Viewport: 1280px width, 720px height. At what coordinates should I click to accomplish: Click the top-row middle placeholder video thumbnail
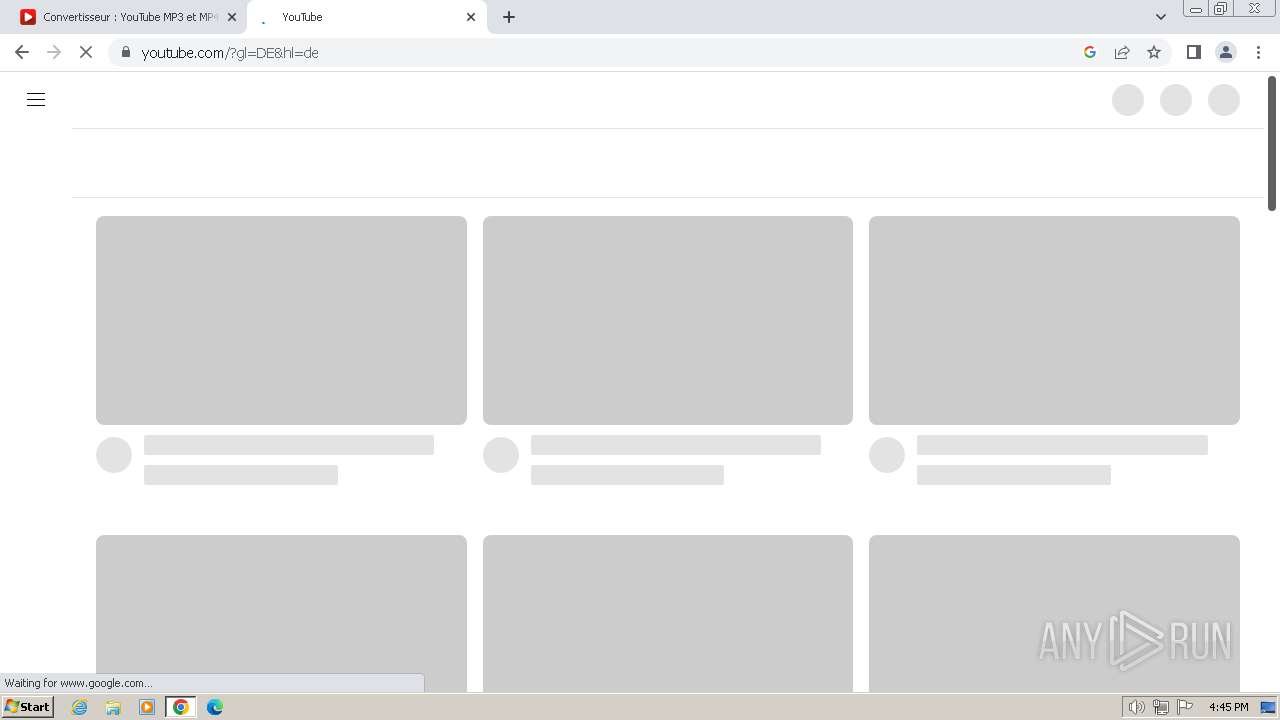668,320
